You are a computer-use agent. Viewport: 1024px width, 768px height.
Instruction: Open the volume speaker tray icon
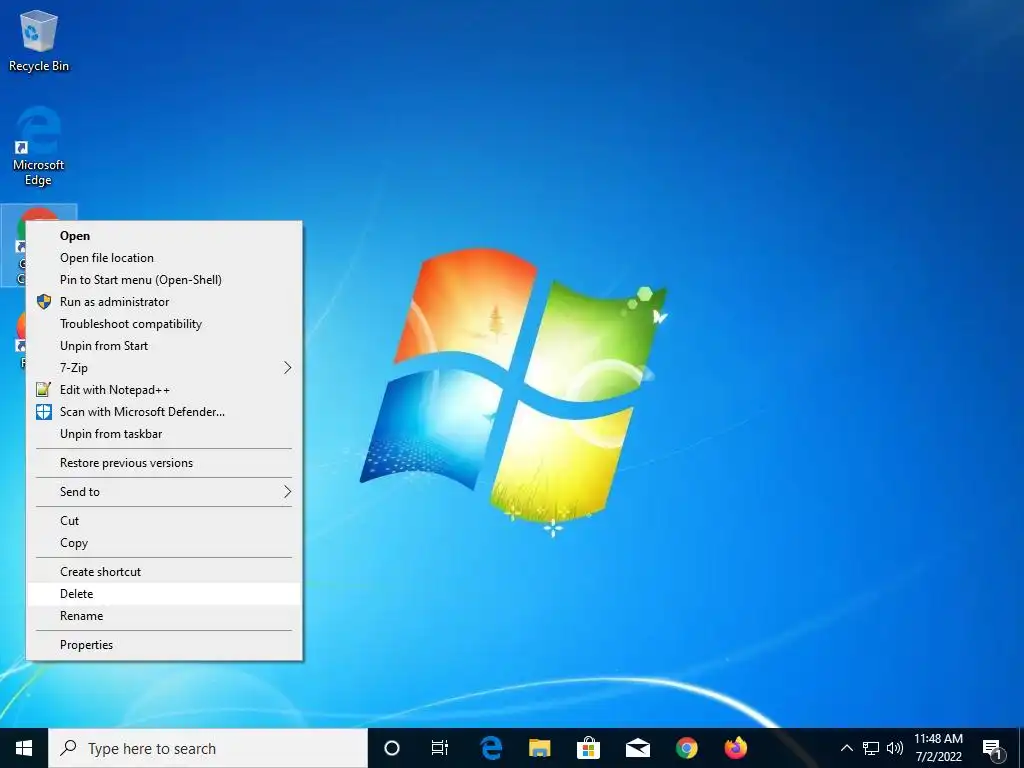point(895,748)
